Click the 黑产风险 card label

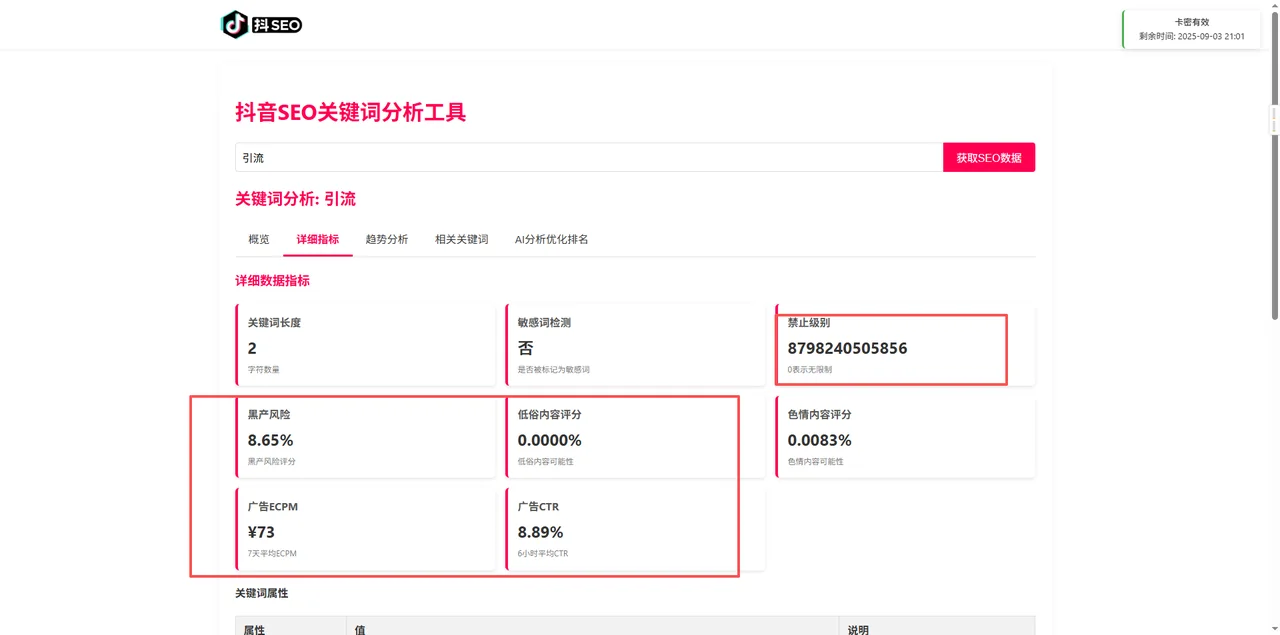269,415
